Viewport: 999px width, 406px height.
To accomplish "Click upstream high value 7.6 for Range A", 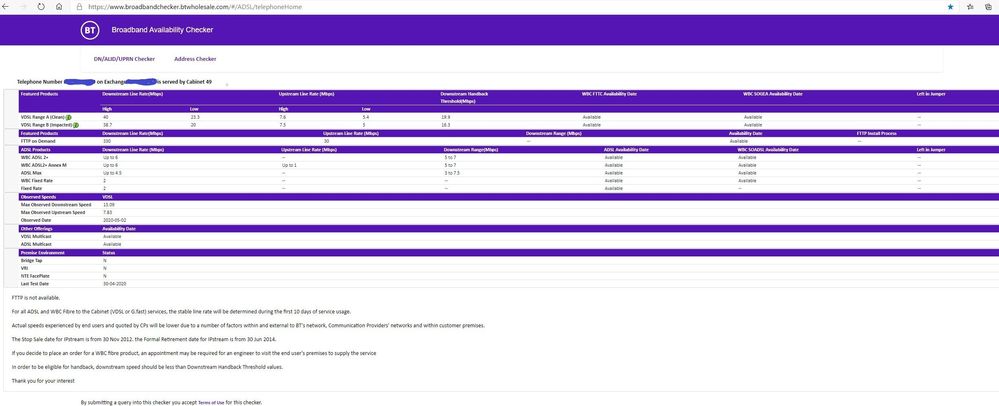I will click(282, 117).
